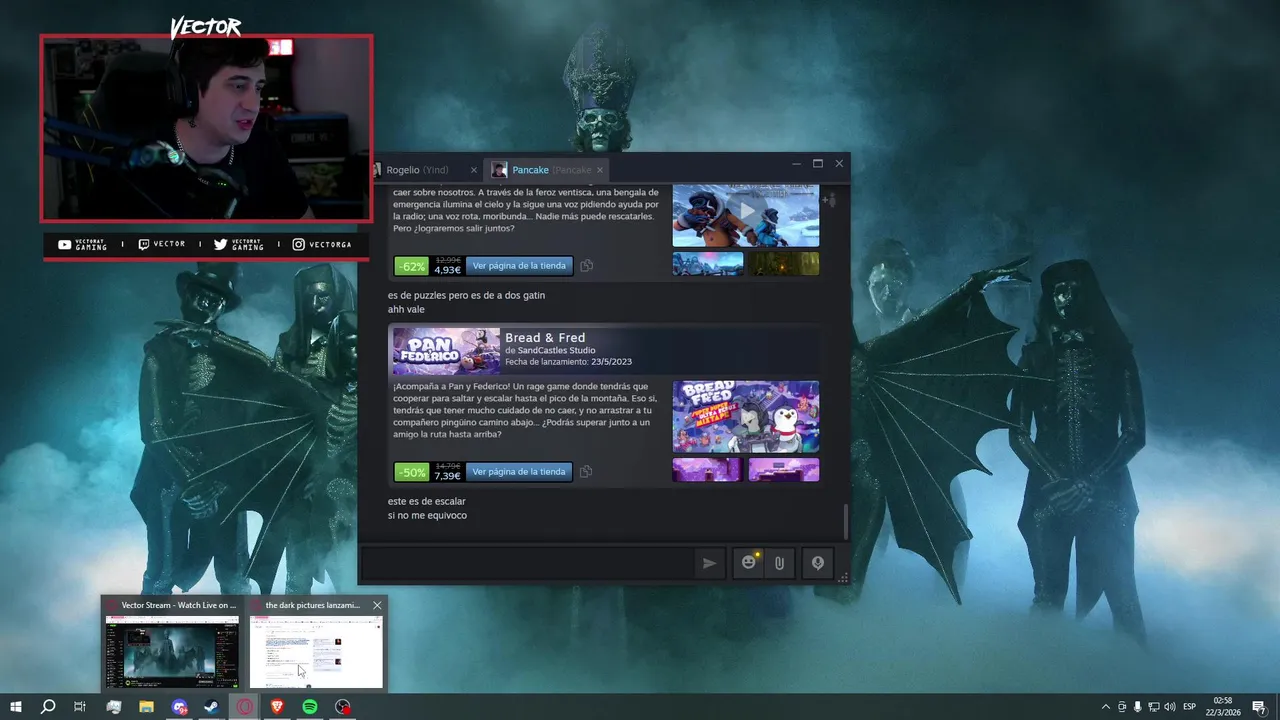Open Discord from the taskbar
1280x720 pixels.
[x=179, y=707]
